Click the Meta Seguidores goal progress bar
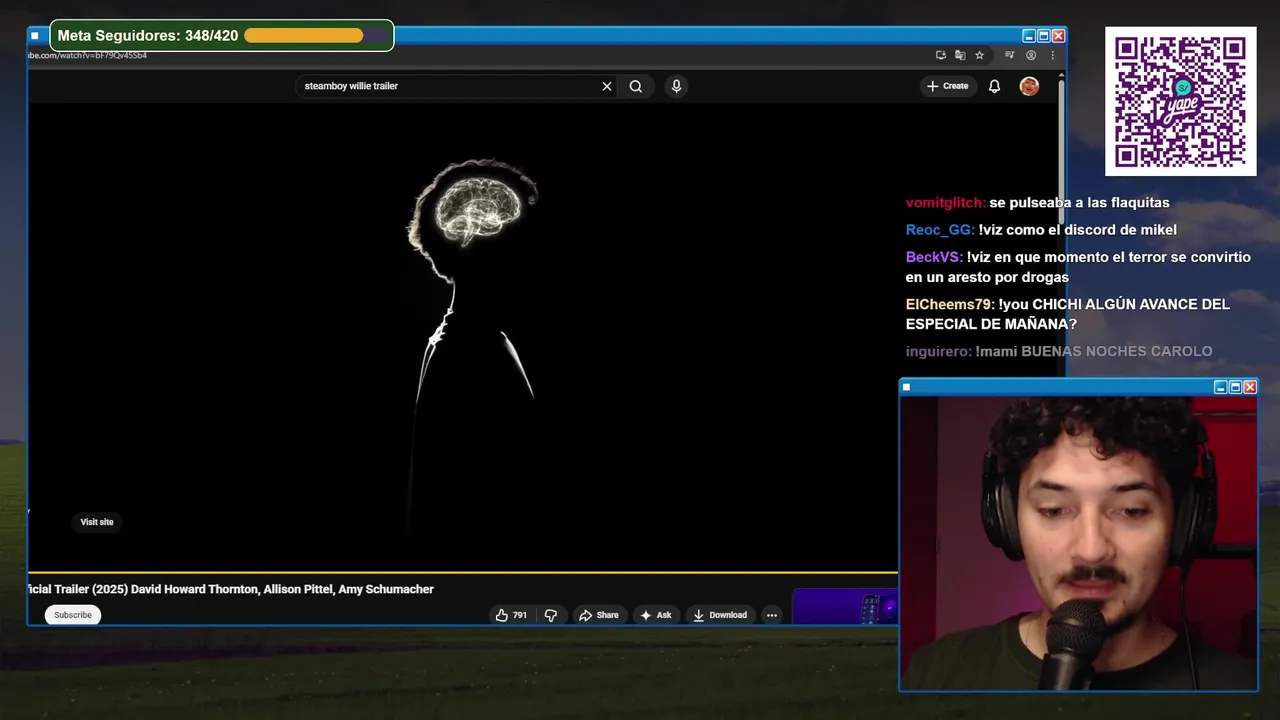Viewport: 1280px width, 720px height. click(316, 36)
